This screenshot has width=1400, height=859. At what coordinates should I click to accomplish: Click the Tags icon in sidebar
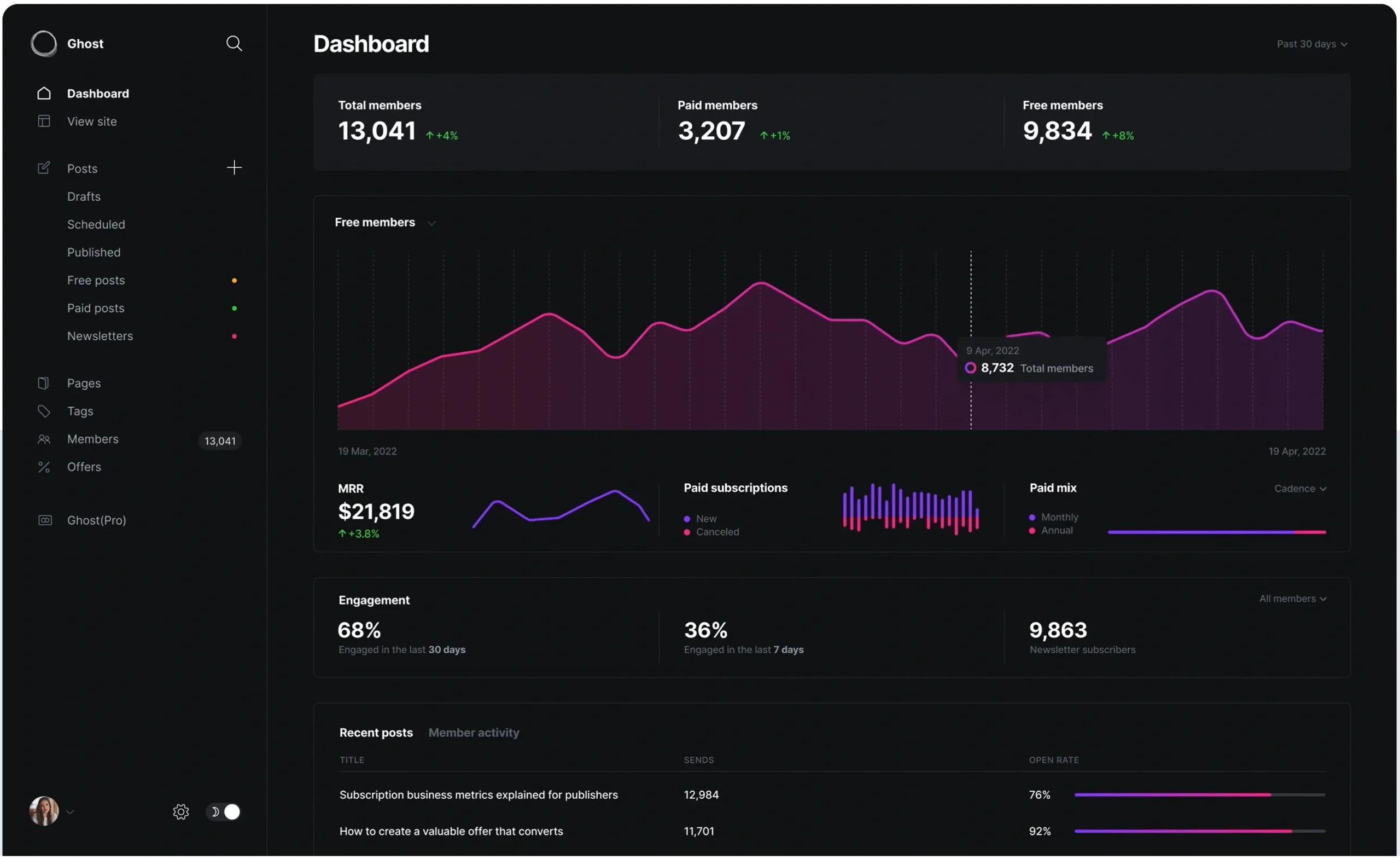[x=44, y=411]
